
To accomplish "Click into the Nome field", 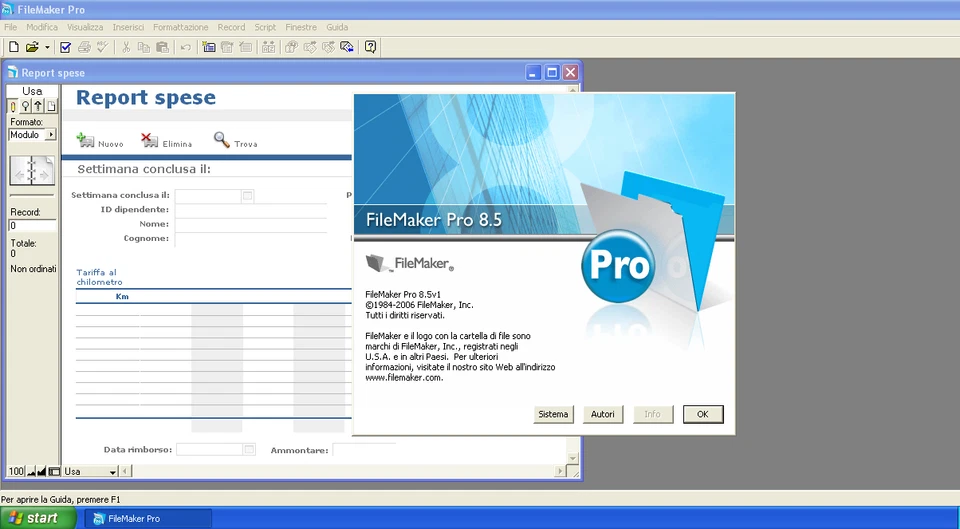I will [251, 224].
